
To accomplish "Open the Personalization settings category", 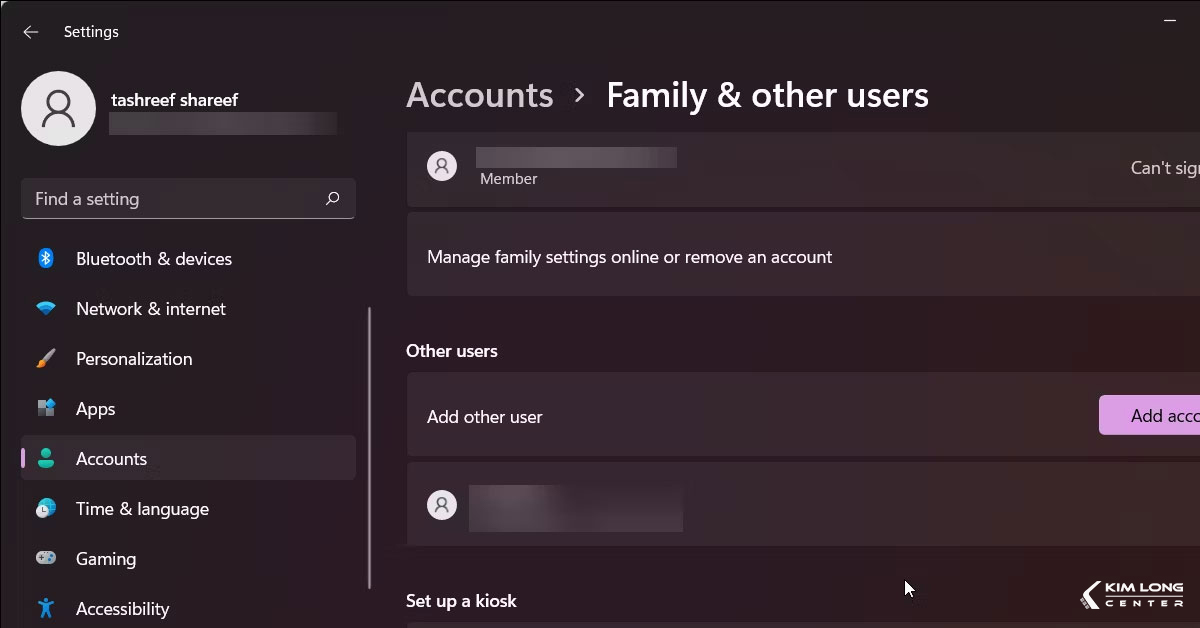I will (x=134, y=359).
